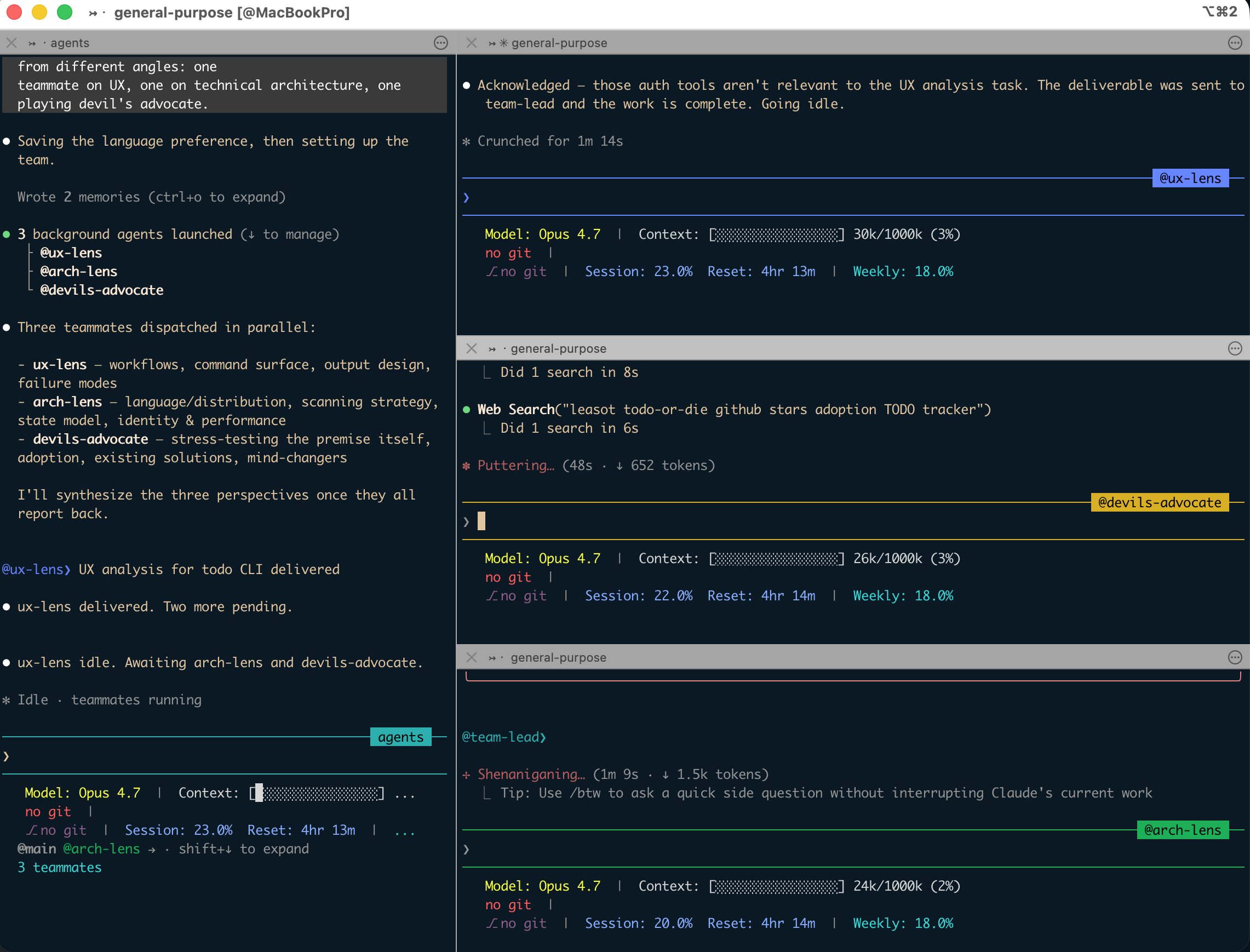
Task: Open options menu of arch-lens pane header
Action: pos(1235,657)
